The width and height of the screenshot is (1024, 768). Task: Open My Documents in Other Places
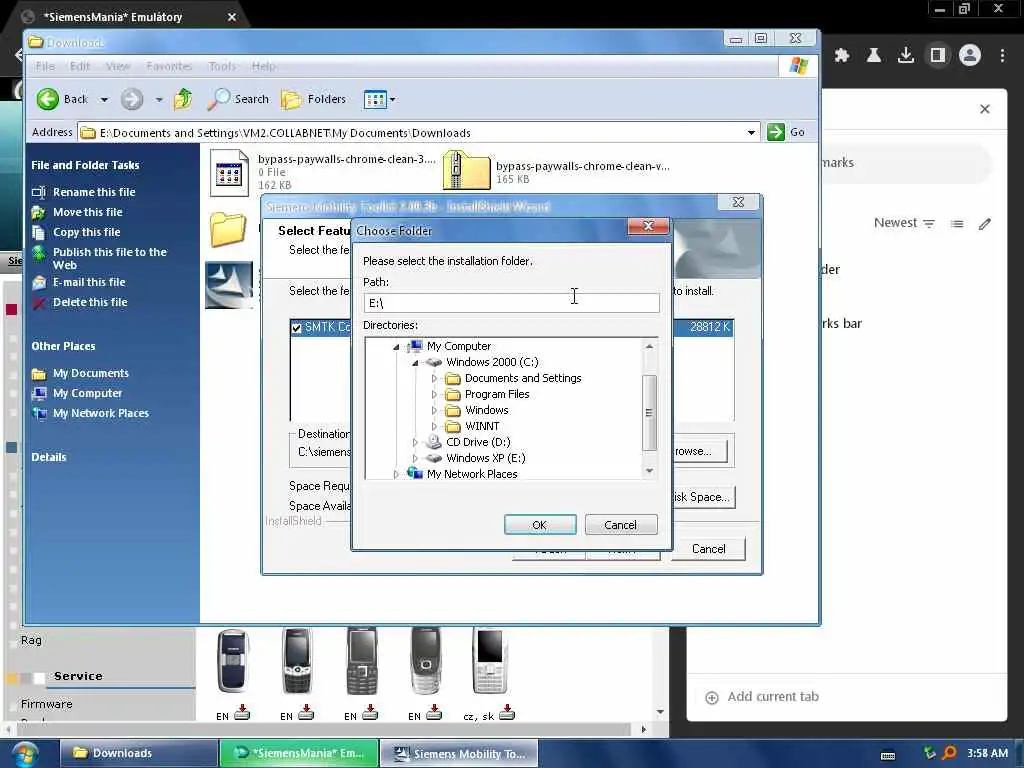pyautogui.click(x=91, y=374)
